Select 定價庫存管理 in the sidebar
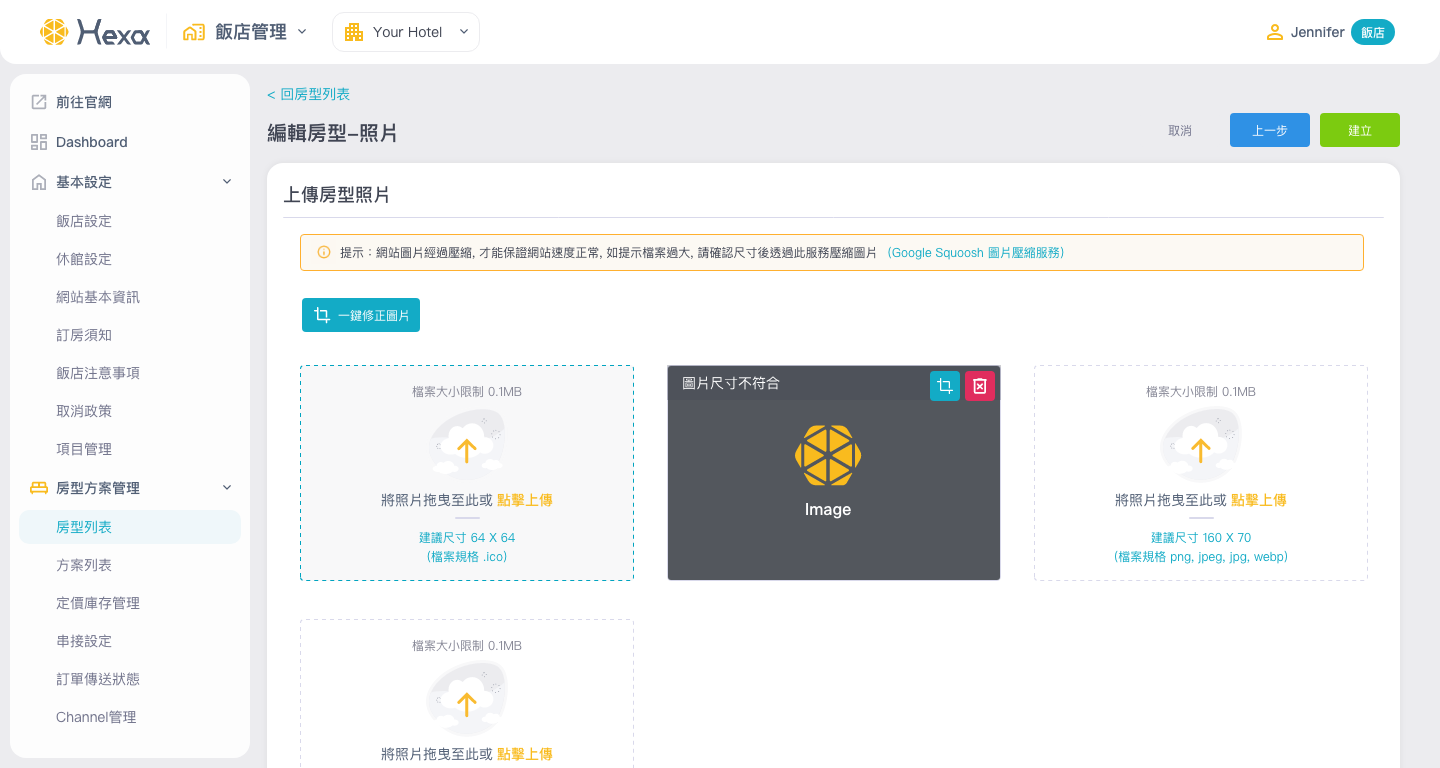Image resolution: width=1440 pixels, height=768 pixels. pos(98,603)
